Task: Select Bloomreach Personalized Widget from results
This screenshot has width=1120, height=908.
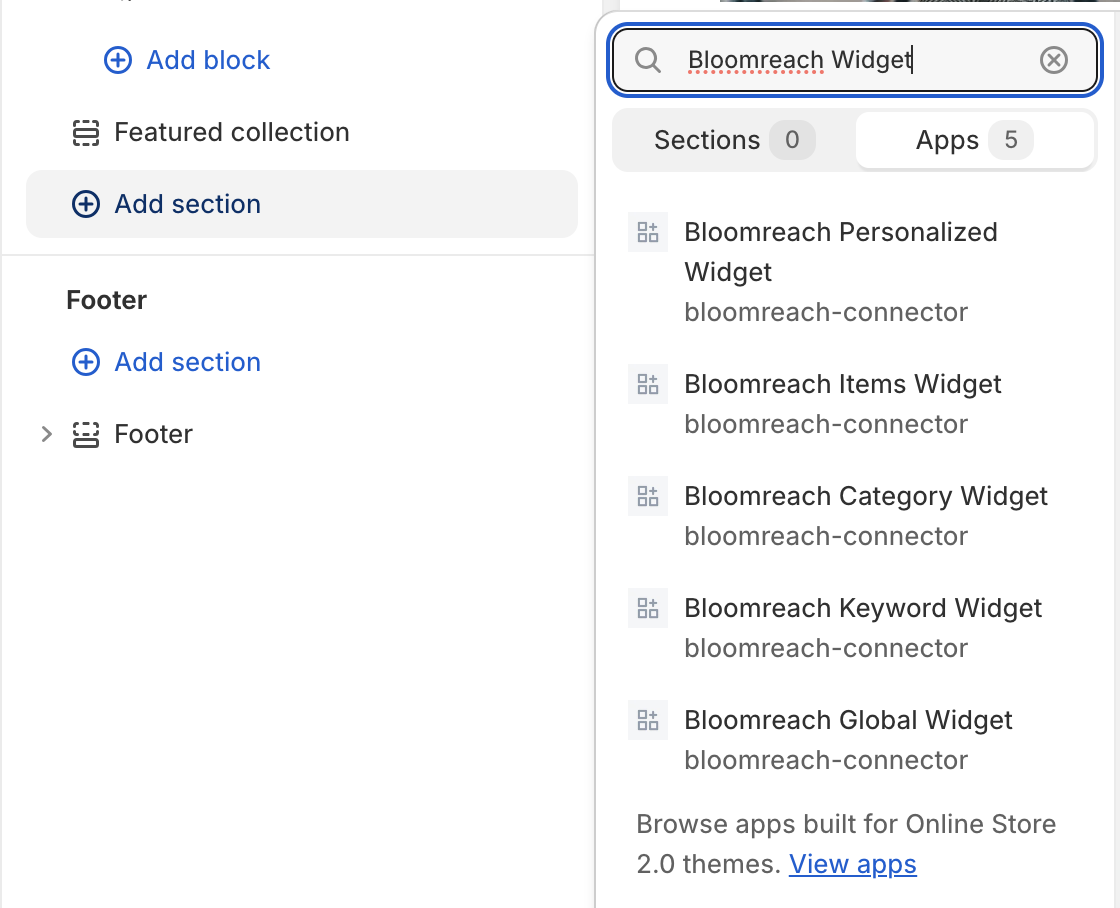Action: coord(840,252)
